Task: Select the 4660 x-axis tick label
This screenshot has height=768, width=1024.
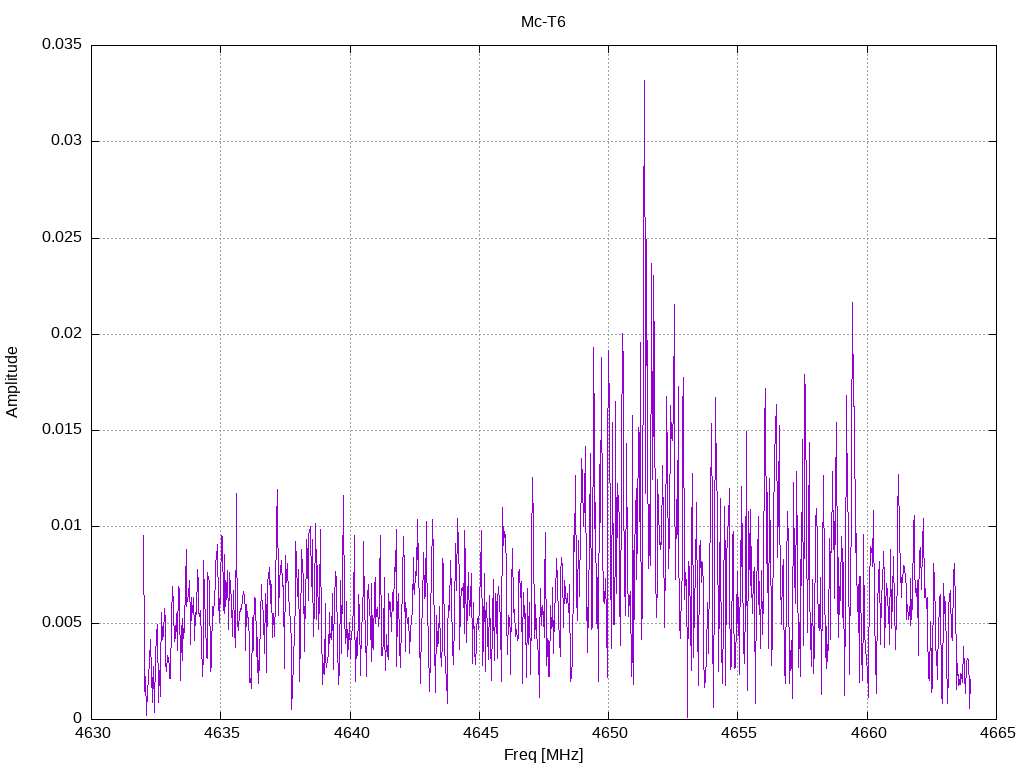Action: [x=866, y=733]
